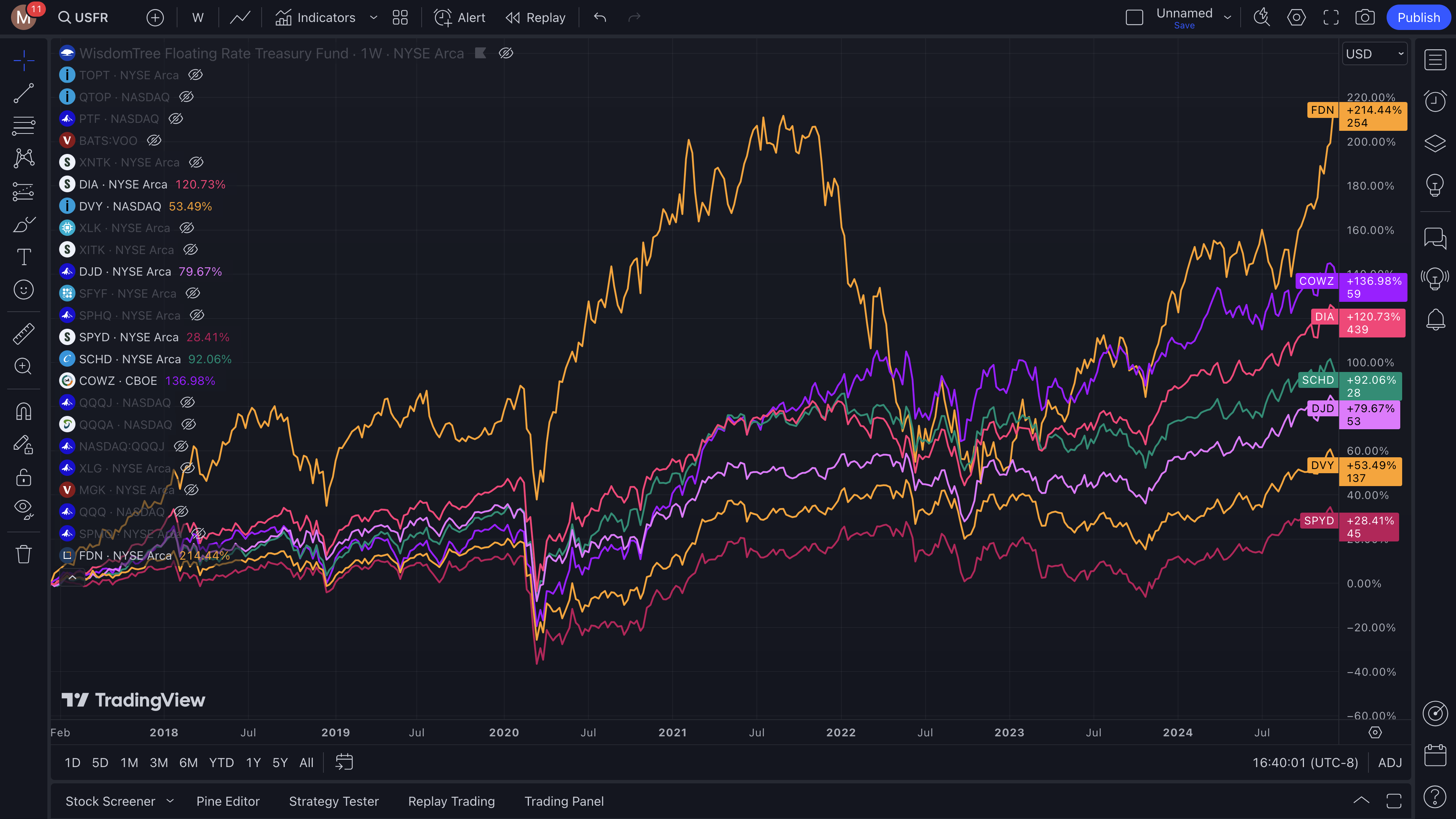1456x819 pixels.
Task: Select the brush drawing tool
Action: (x=24, y=224)
